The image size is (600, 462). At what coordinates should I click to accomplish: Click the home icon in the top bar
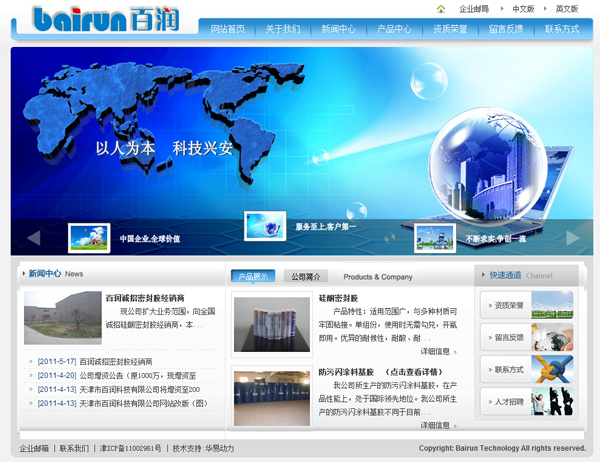(441, 9)
